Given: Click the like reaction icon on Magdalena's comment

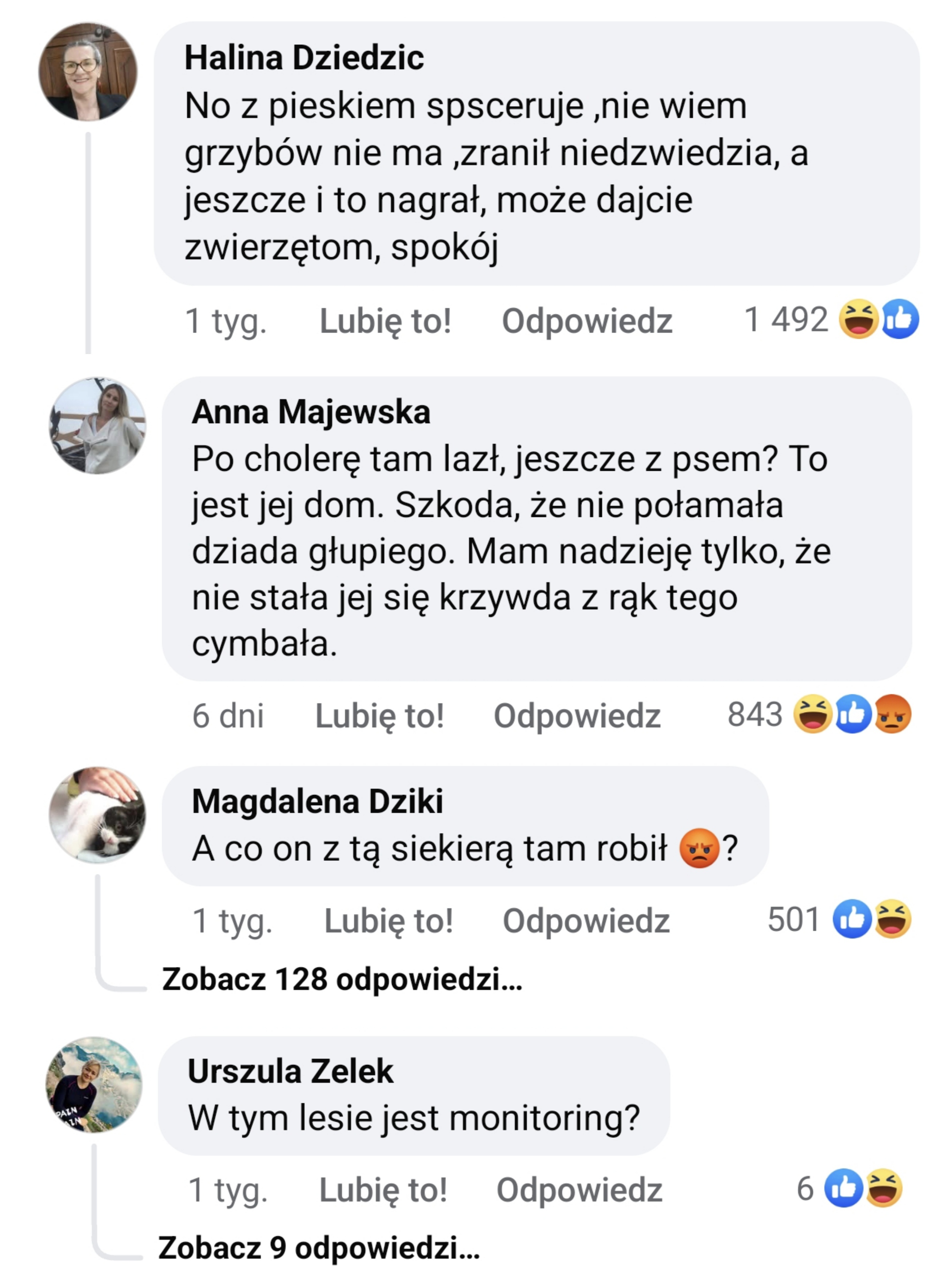Looking at the screenshot, I should (852, 919).
